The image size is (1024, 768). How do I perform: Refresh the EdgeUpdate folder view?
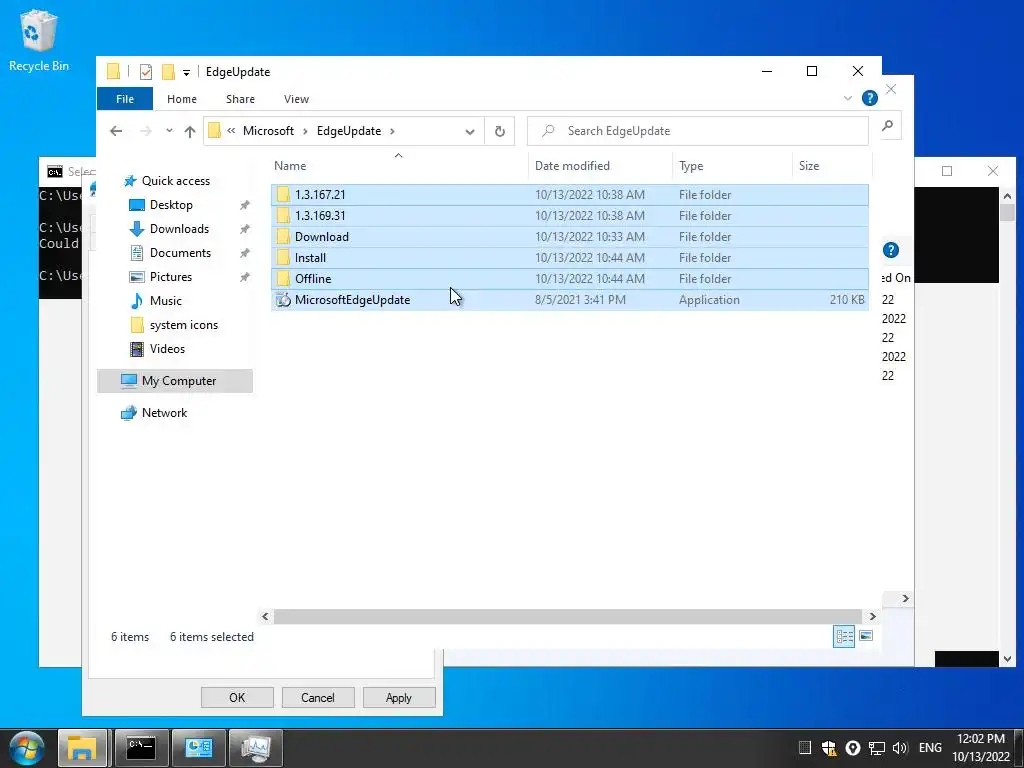click(500, 131)
